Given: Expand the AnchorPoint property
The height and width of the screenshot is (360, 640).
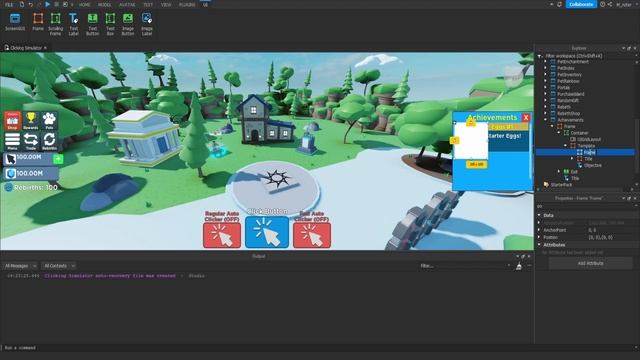Looking at the screenshot, I should 539,230.
